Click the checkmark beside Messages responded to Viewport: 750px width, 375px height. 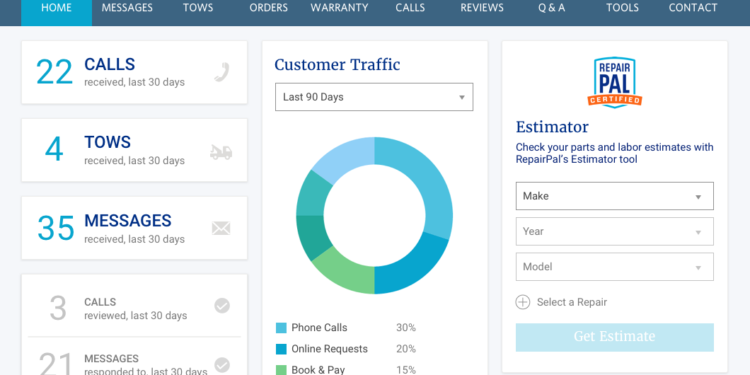[x=222, y=365]
